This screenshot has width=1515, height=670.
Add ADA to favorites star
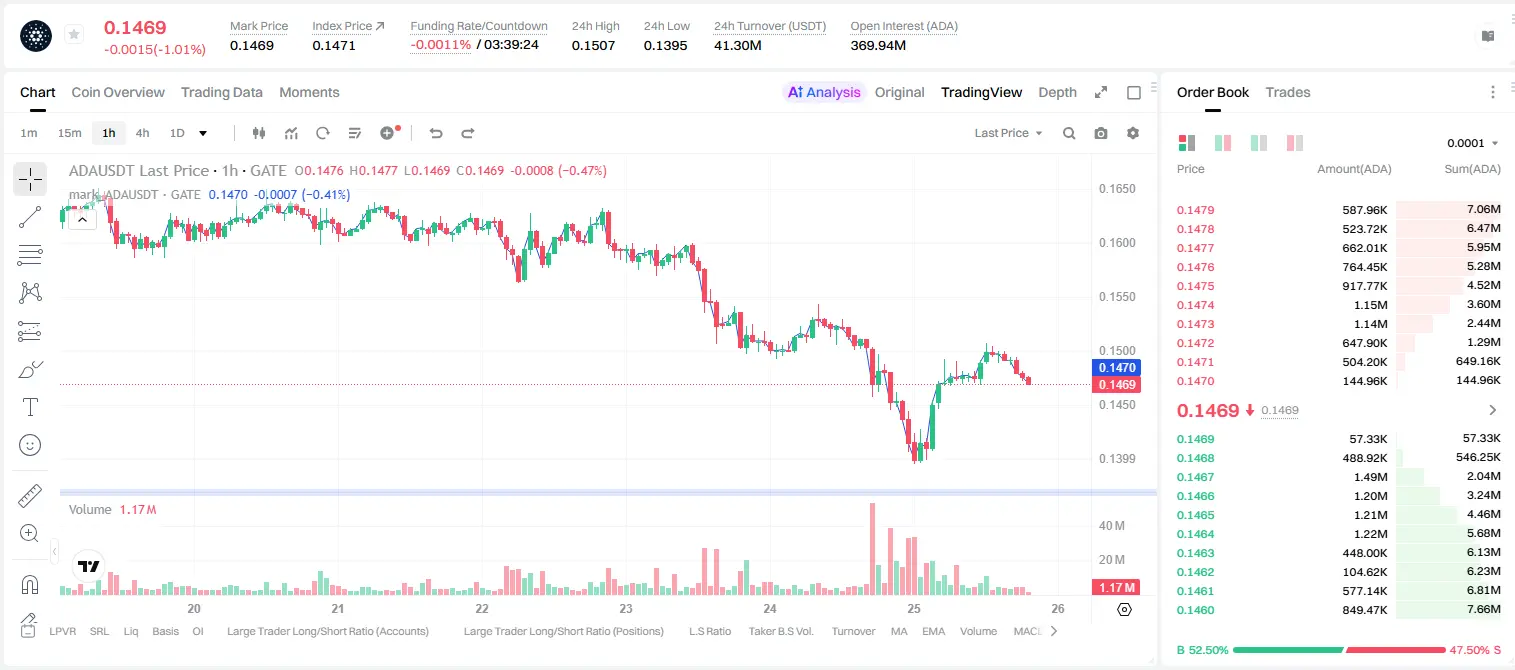pyautogui.click(x=74, y=35)
